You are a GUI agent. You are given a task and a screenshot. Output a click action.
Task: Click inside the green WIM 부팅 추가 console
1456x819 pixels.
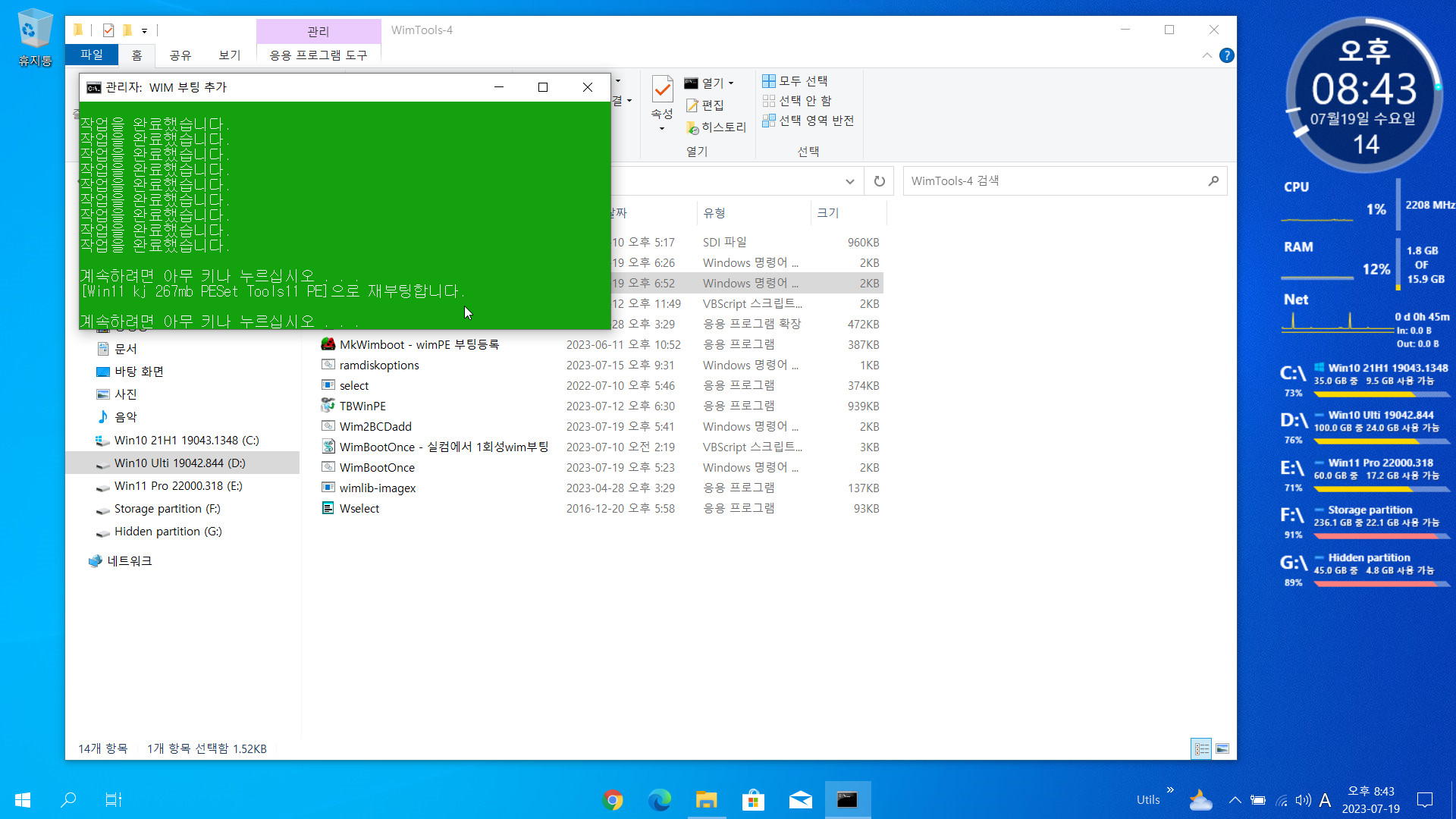(x=345, y=215)
